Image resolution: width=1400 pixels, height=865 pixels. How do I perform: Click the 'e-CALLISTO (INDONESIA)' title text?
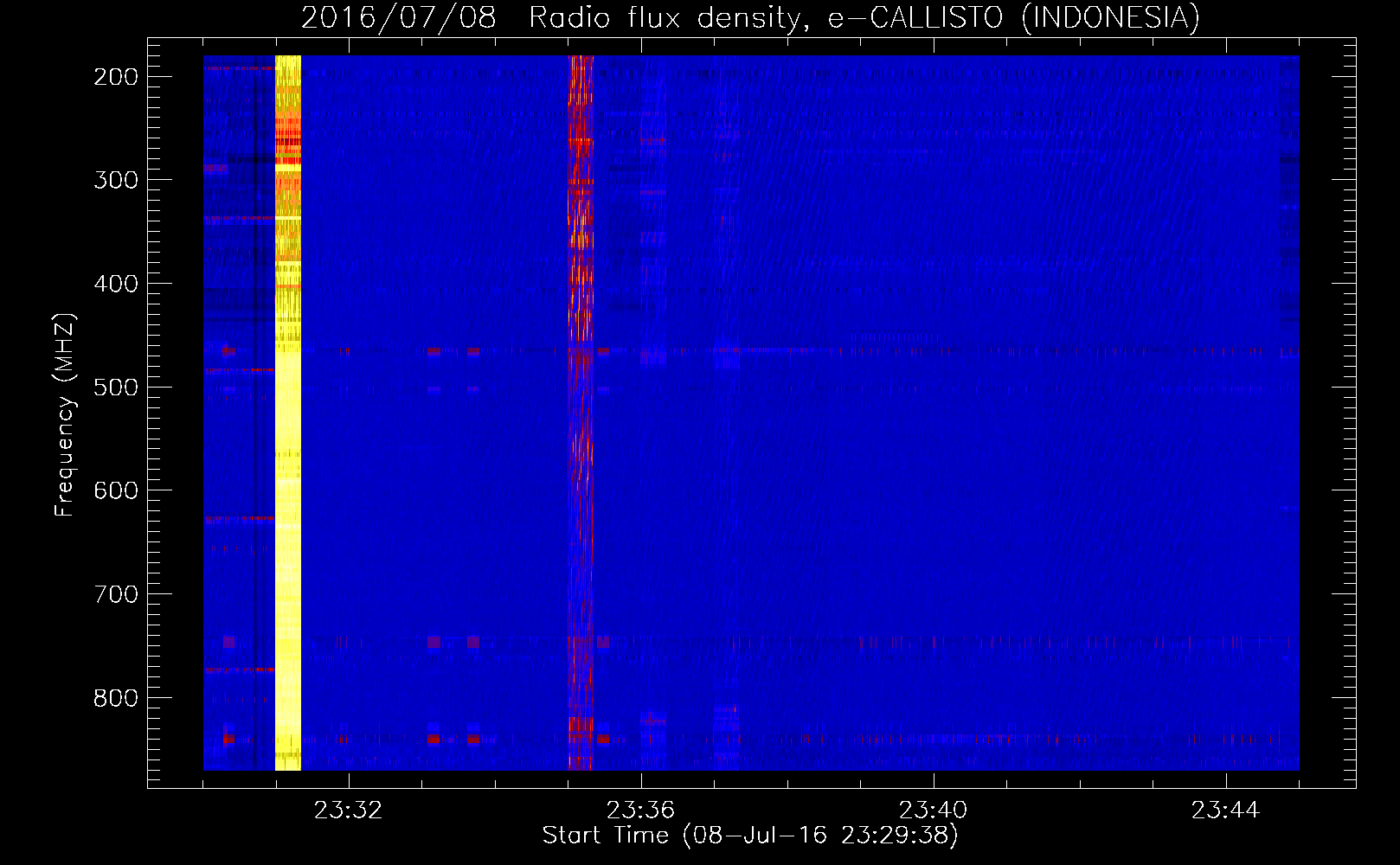[1013, 17]
